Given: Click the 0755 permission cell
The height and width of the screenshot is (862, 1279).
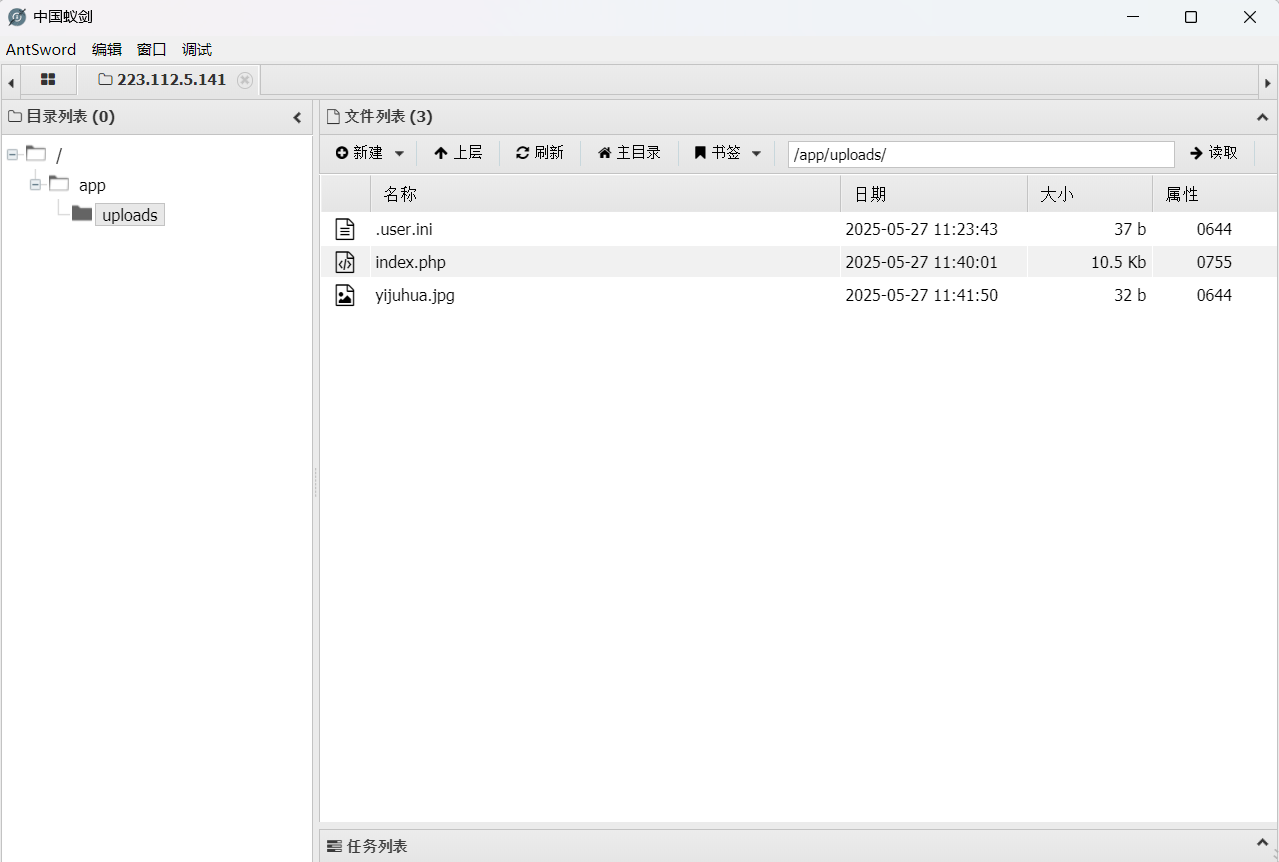Looking at the screenshot, I should pyautogui.click(x=1214, y=262).
